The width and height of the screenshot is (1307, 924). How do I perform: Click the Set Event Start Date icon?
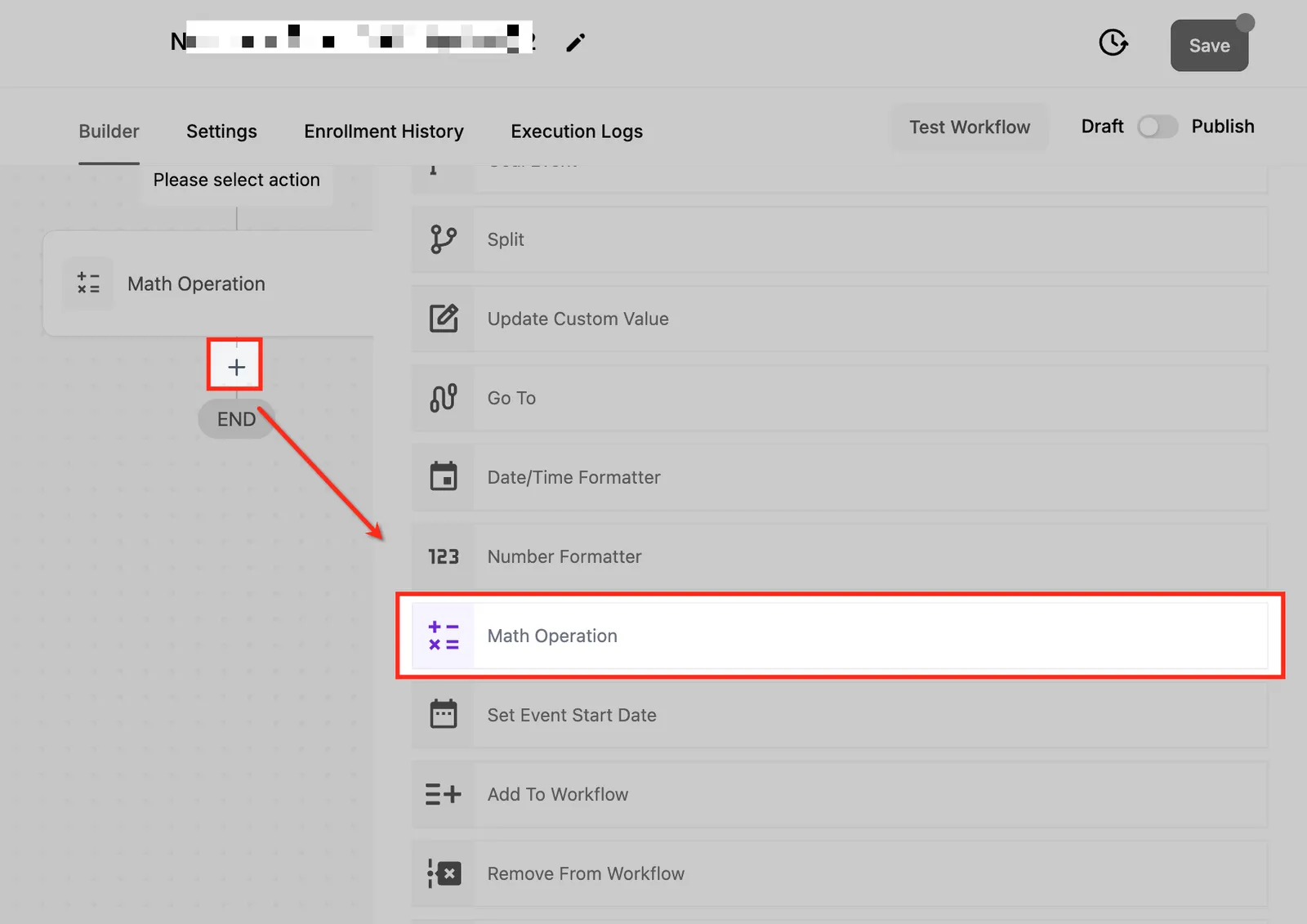(x=444, y=714)
